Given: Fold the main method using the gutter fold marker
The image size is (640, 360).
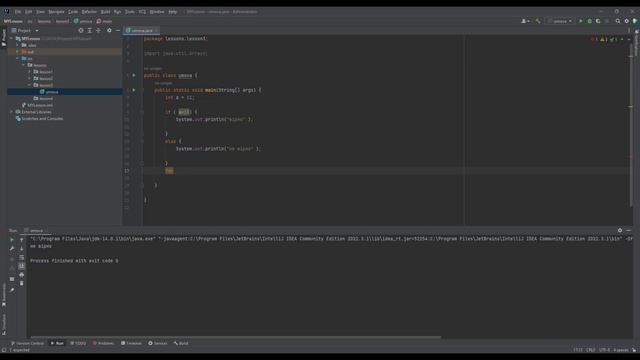Looking at the screenshot, I should pyautogui.click(x=142, y=90).
